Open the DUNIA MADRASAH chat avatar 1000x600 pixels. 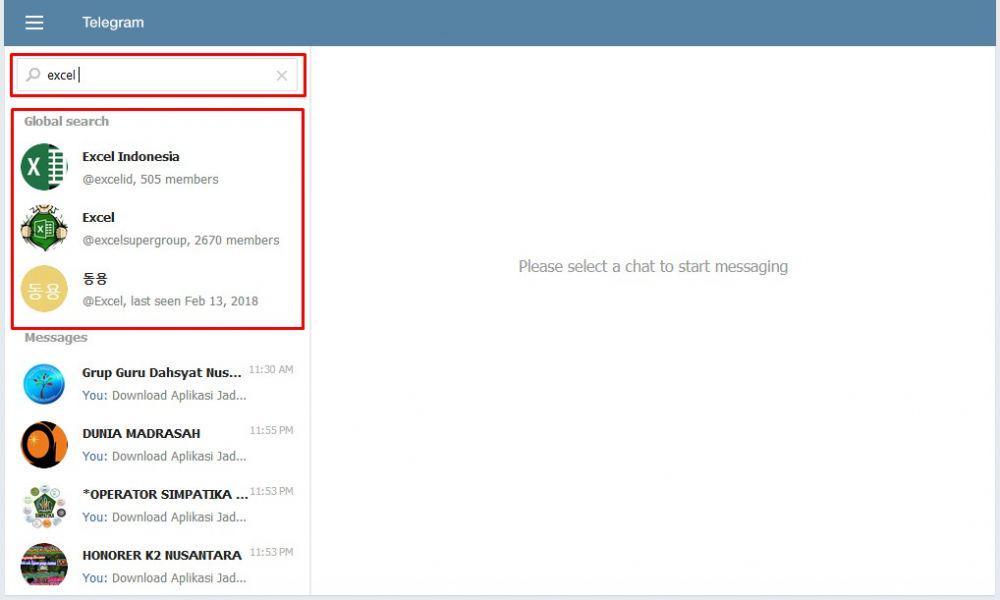44,444
